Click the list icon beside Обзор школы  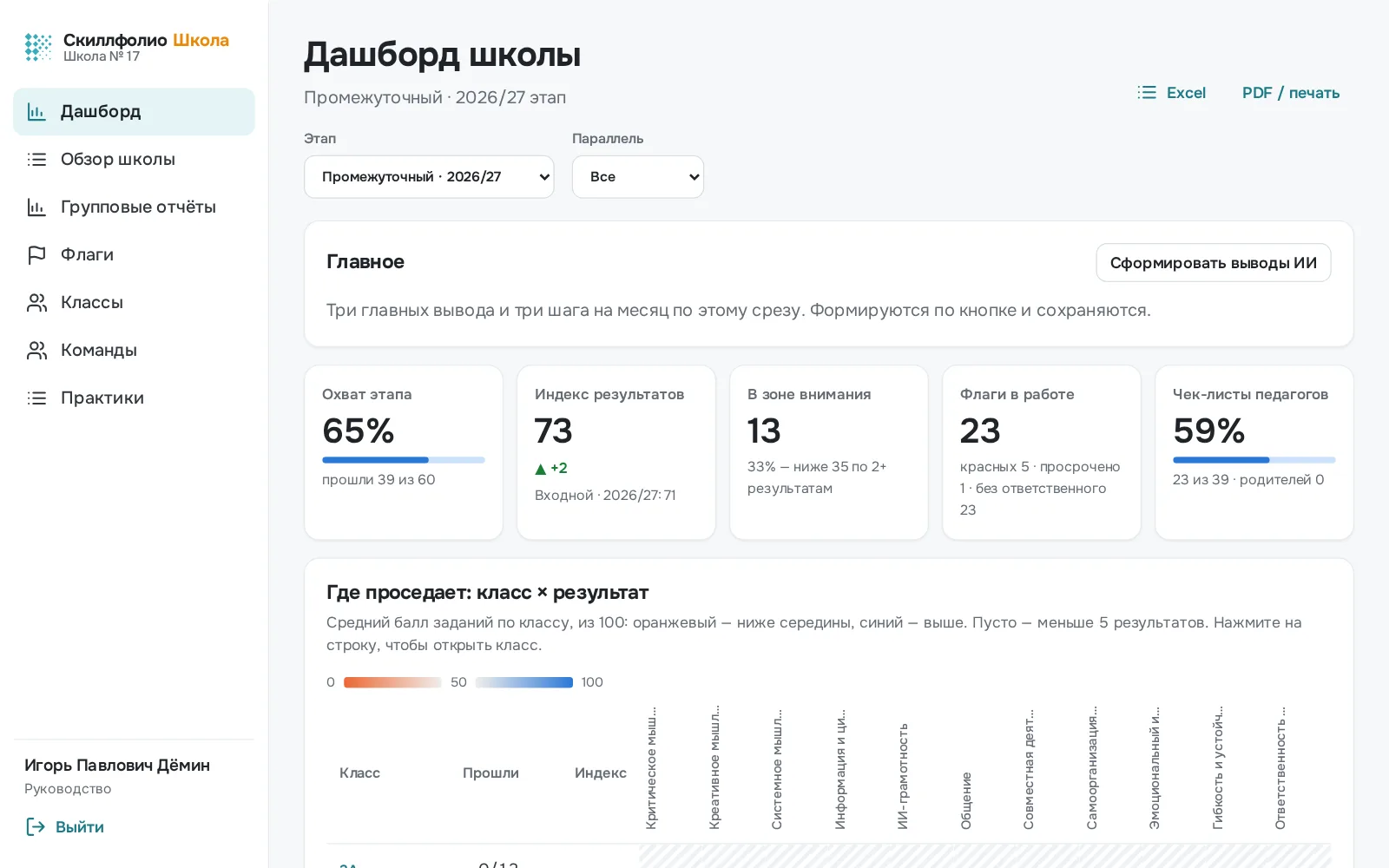pos(36,159)
